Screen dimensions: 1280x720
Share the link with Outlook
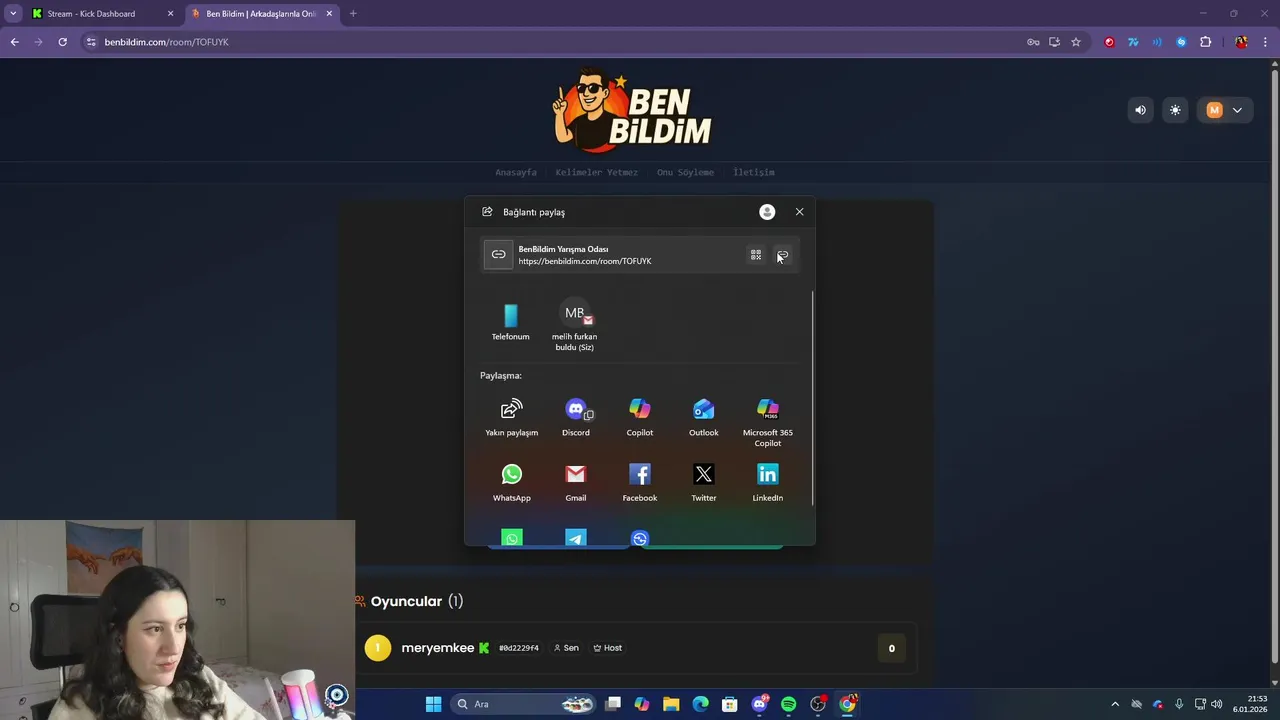[704, 418]
